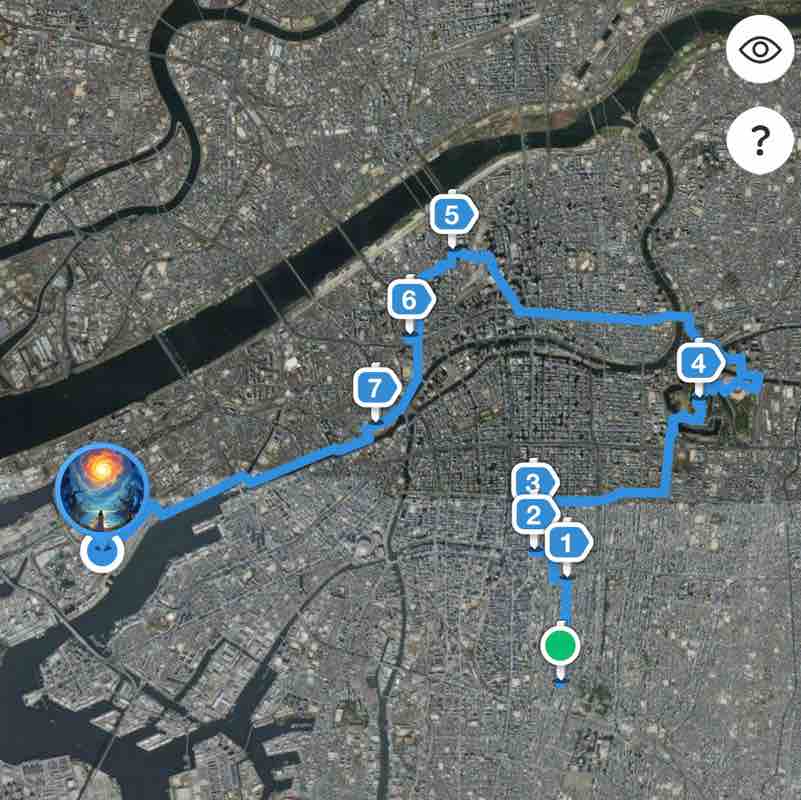Open waypoint marker number 3
Screen dimensions: 801x800
[x=534, y=481]
